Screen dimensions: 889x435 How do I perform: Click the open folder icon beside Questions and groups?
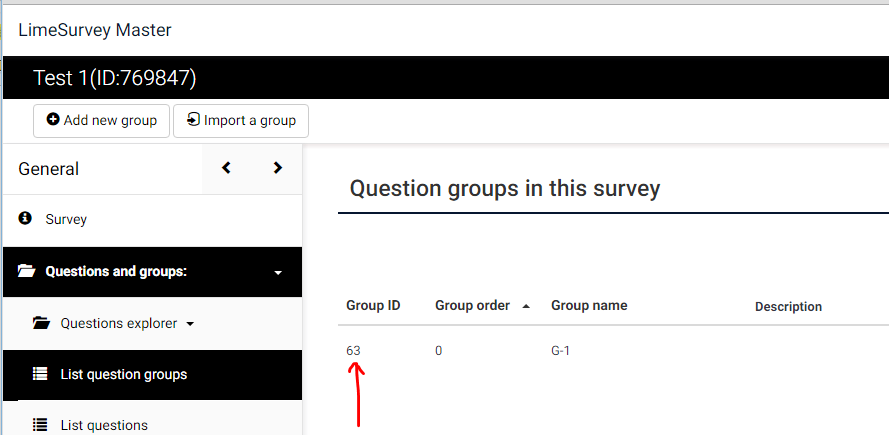(26, 271)
